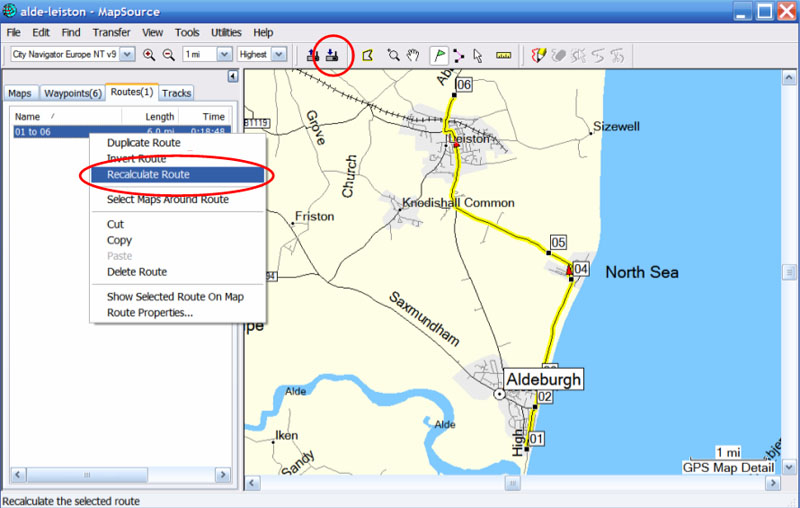The image size is (800, 508).
Task: Select the Hand pan tool
Action: pos(413,55)
